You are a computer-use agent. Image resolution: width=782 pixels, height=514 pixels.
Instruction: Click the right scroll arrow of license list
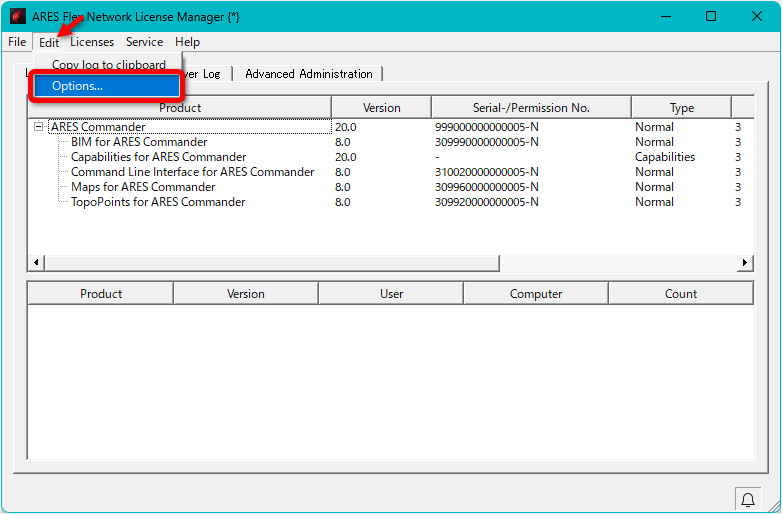745,262
